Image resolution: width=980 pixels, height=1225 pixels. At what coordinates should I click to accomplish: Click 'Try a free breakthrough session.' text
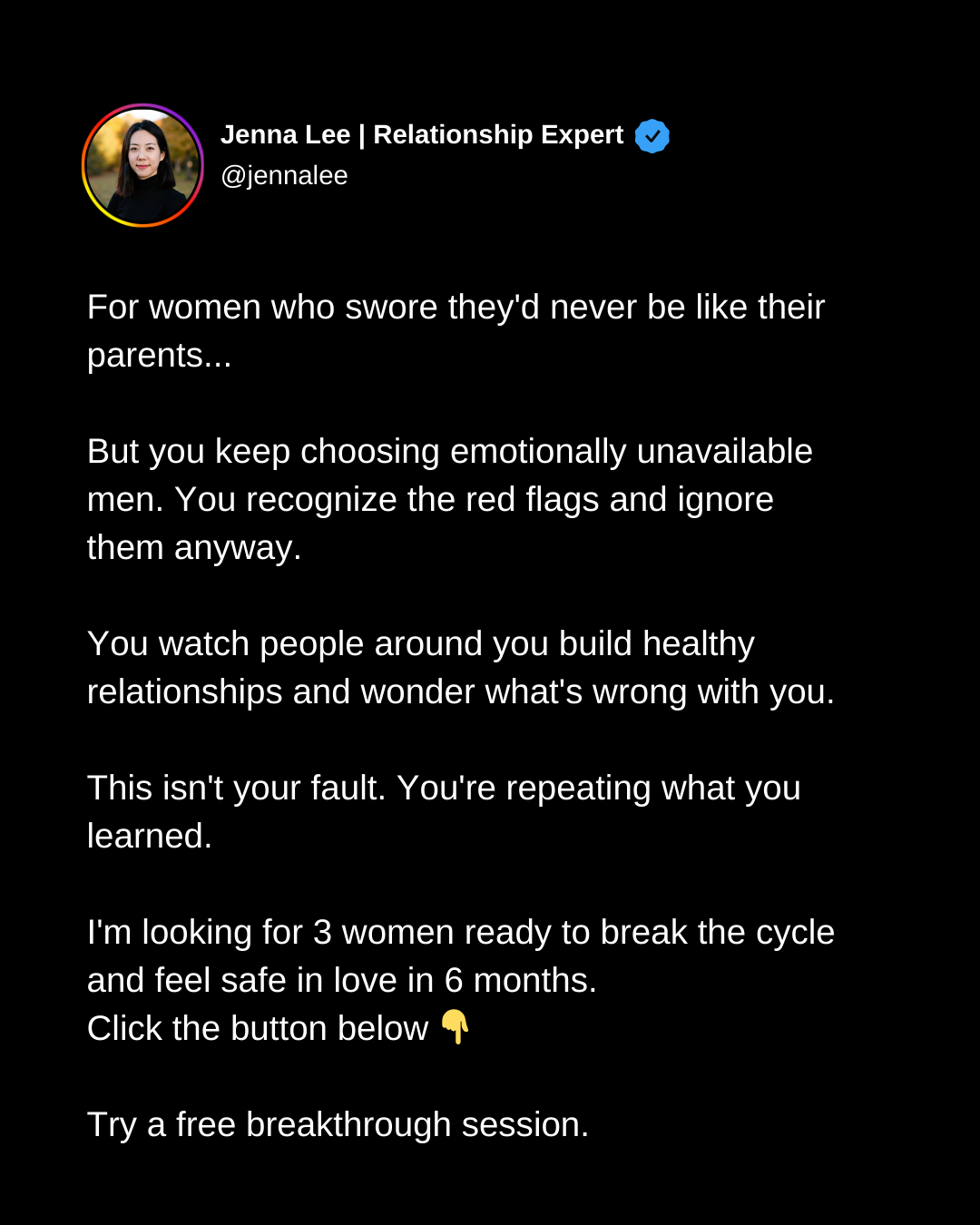[338, 1125]
